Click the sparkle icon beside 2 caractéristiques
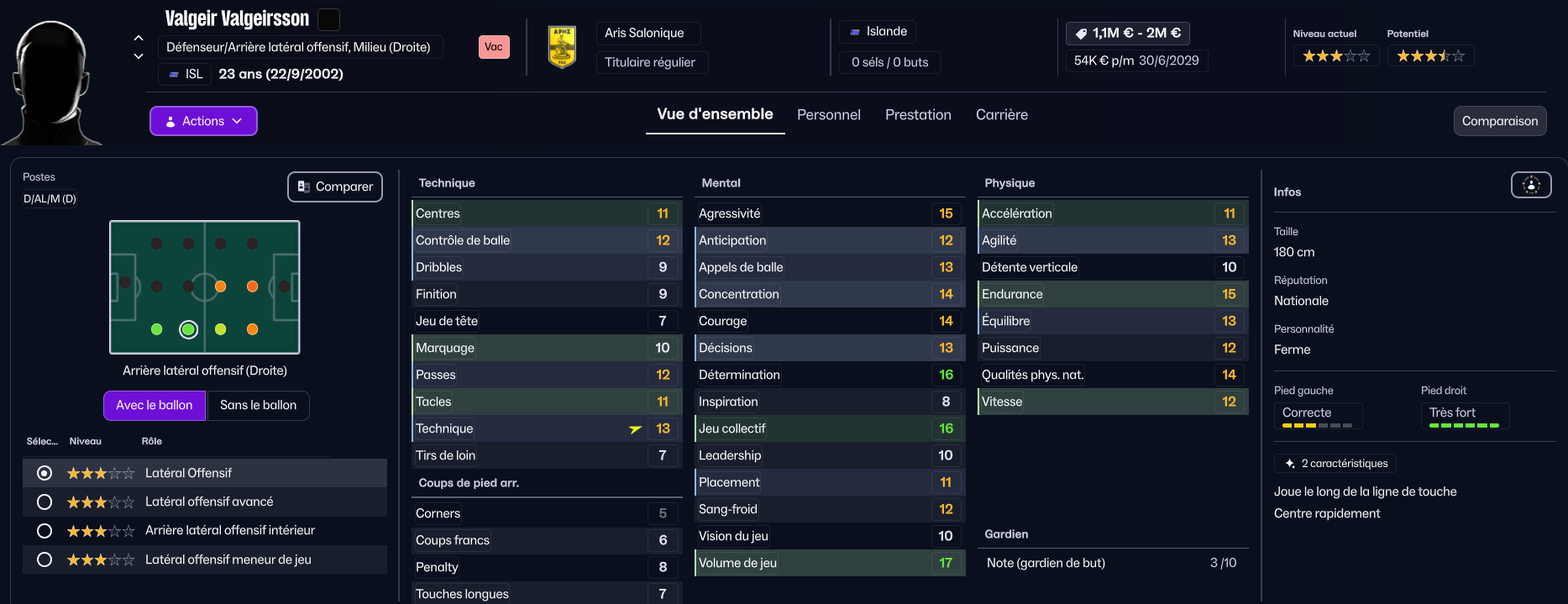 pyautogui.click(x=1290, y=464)
